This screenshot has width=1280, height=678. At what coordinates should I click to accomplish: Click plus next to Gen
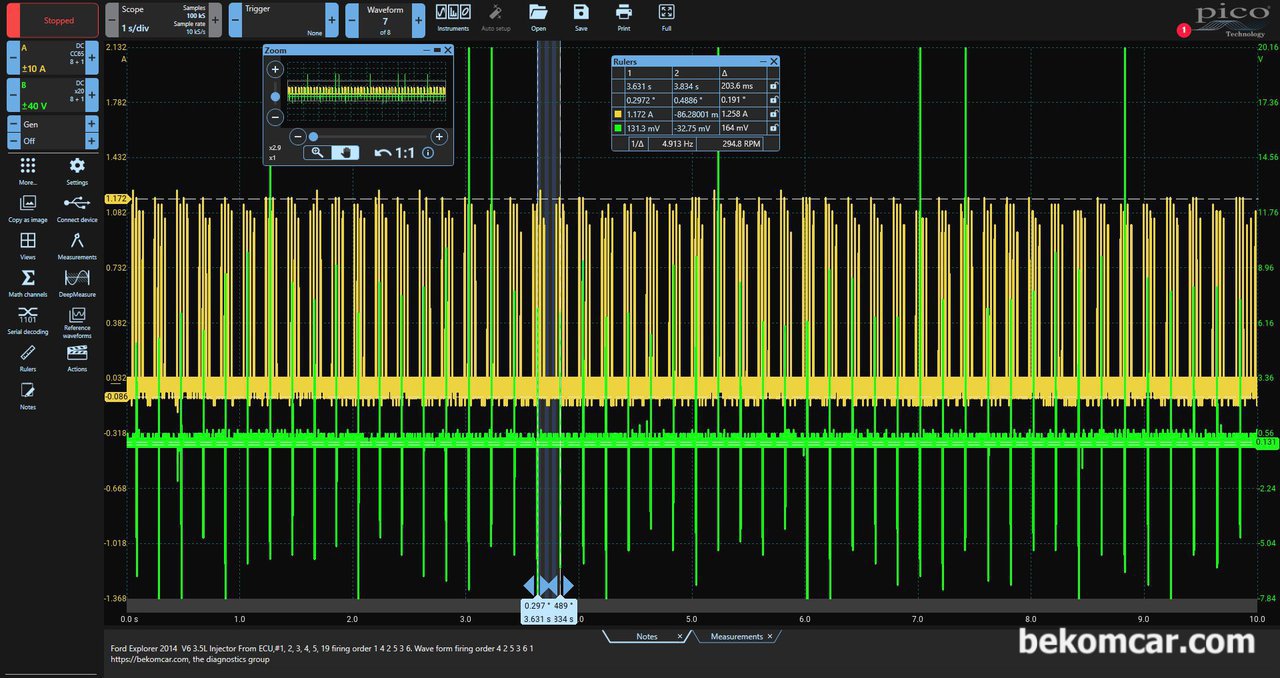point(91,124)
